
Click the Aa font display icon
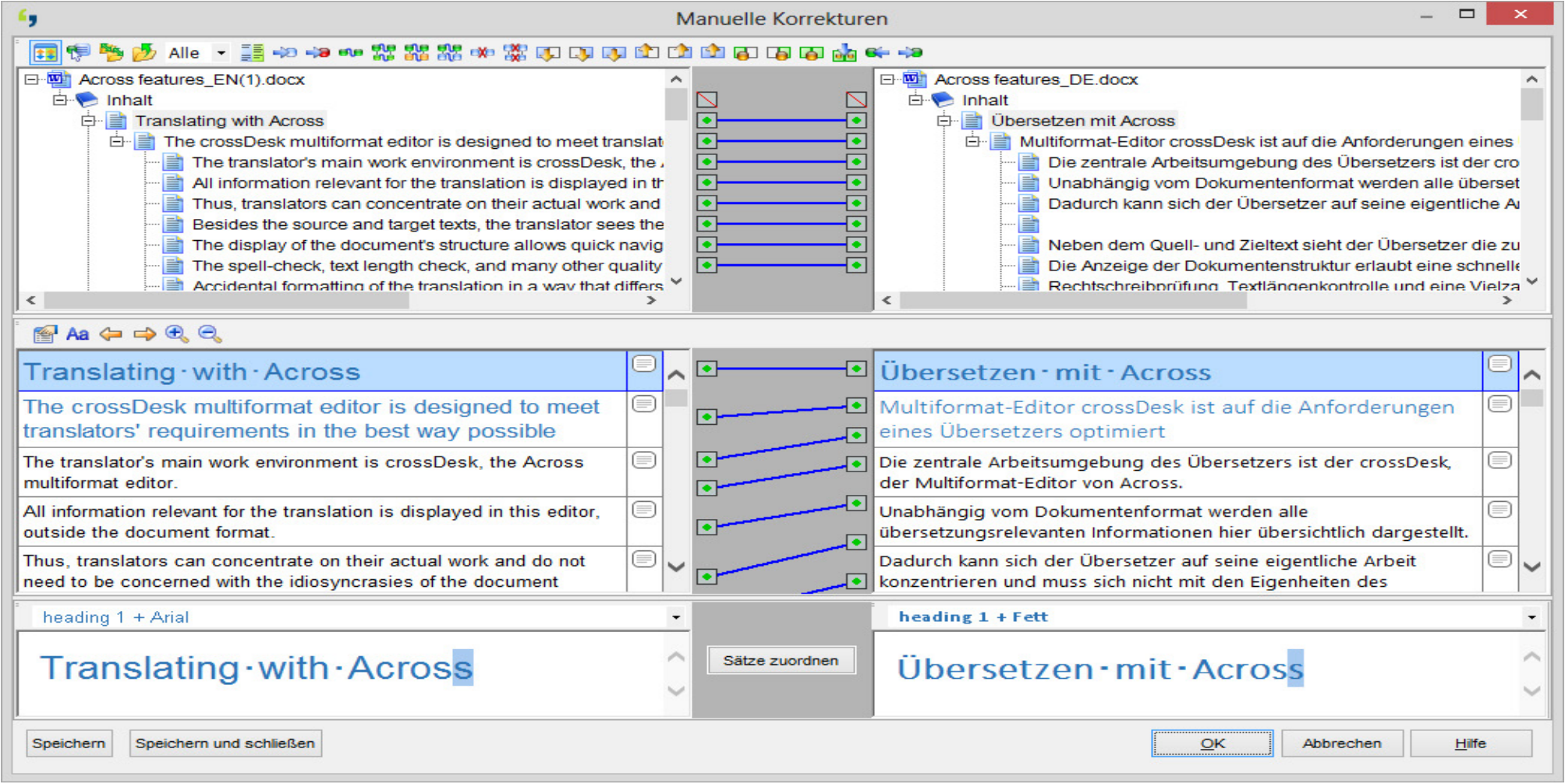[77, 334]
